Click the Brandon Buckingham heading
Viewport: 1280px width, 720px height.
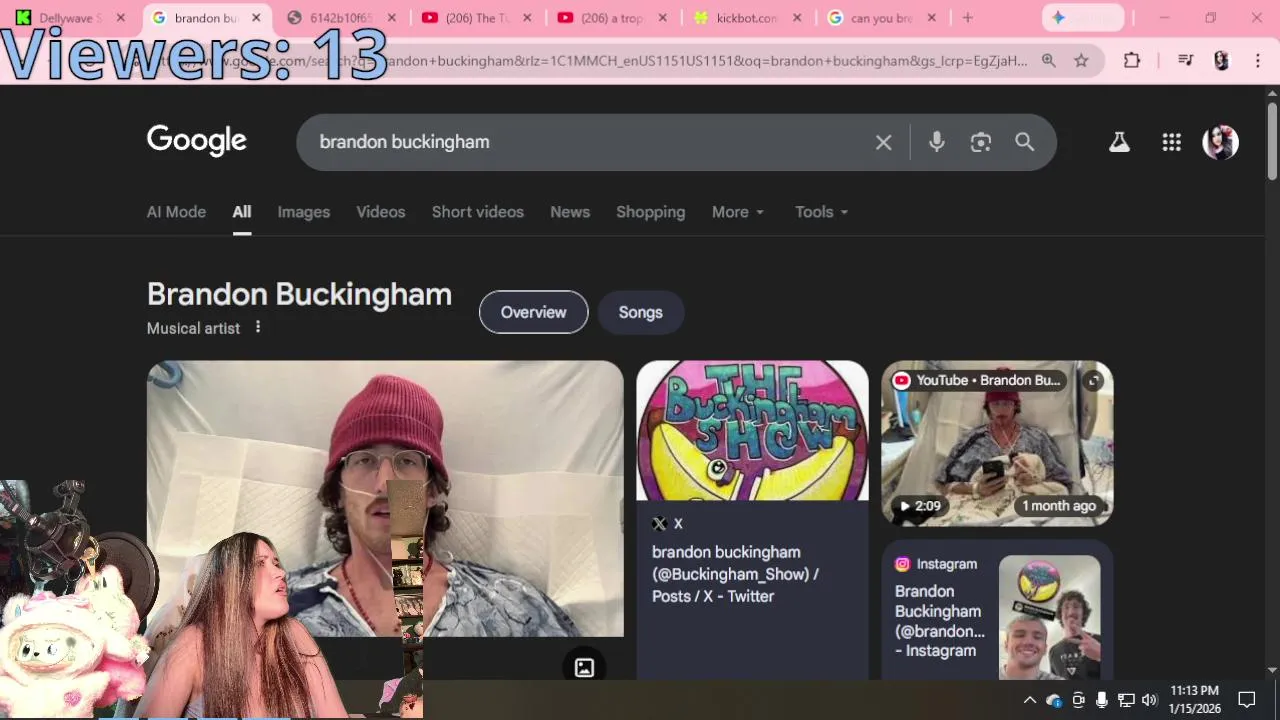[299, 294]
